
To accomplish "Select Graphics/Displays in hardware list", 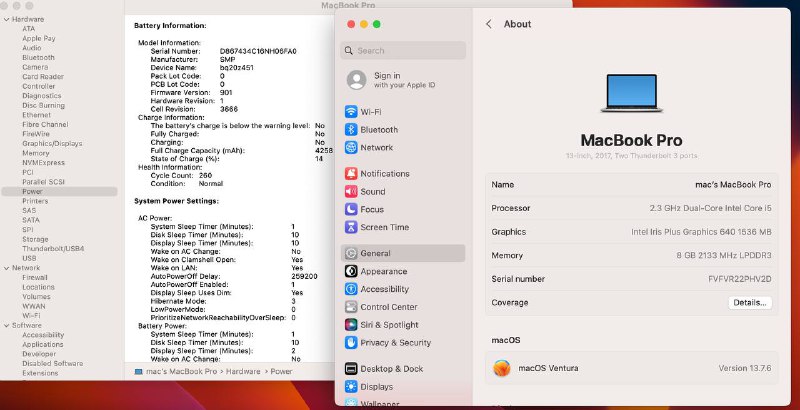I will pos(52,144).
